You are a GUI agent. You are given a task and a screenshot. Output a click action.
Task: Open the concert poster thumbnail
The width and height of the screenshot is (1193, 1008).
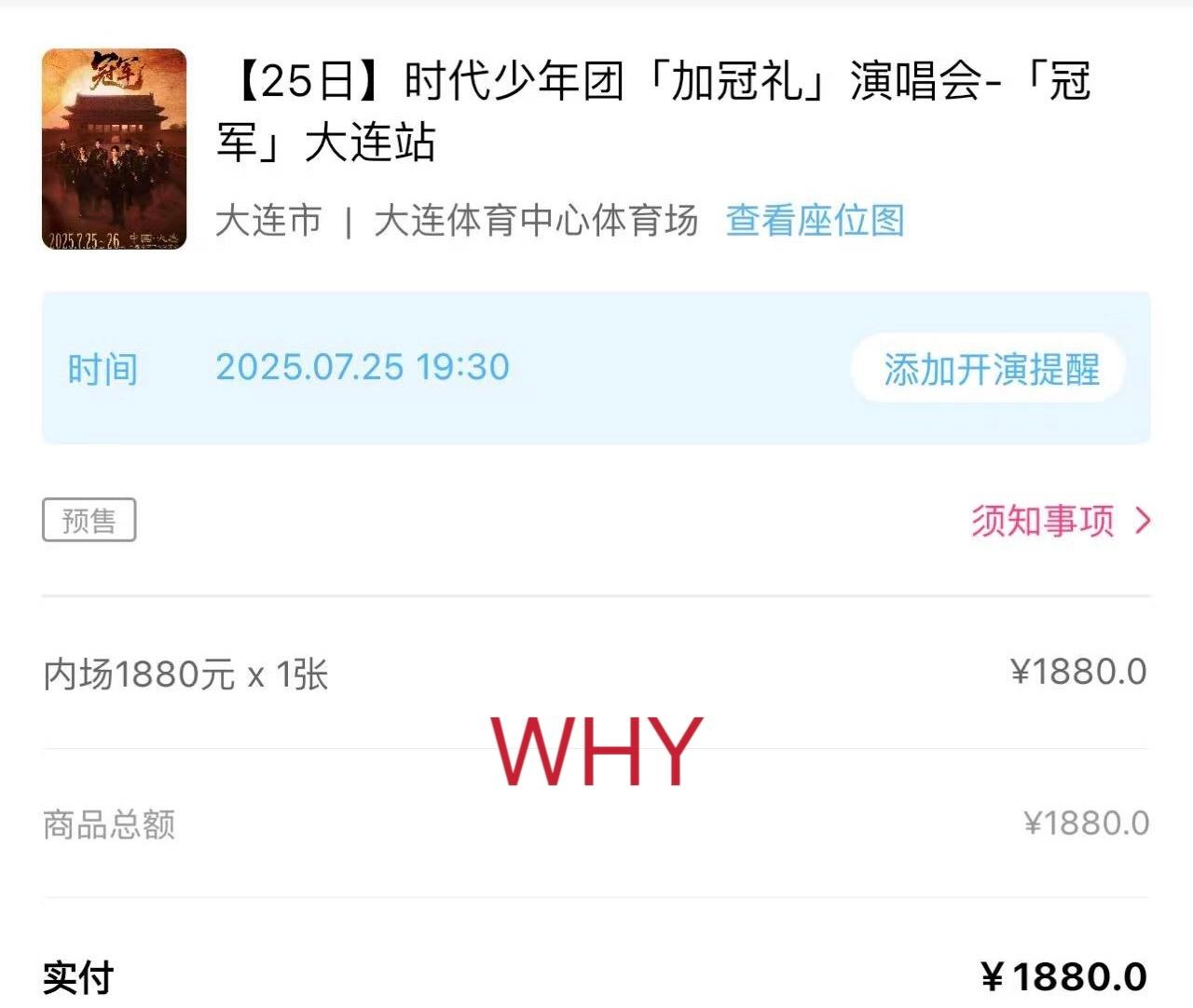point(114,149)
